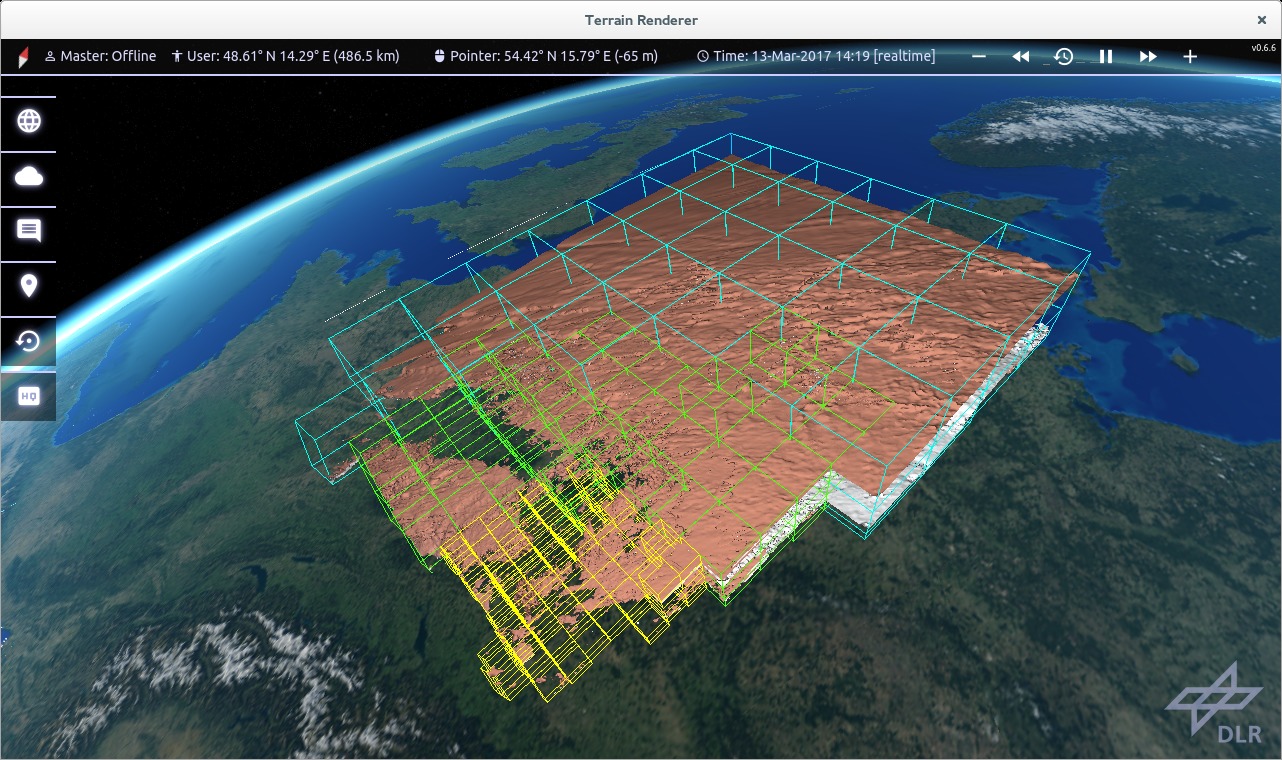
Task: Open the location pin bookmarks panel
Action: coord(29,287)
